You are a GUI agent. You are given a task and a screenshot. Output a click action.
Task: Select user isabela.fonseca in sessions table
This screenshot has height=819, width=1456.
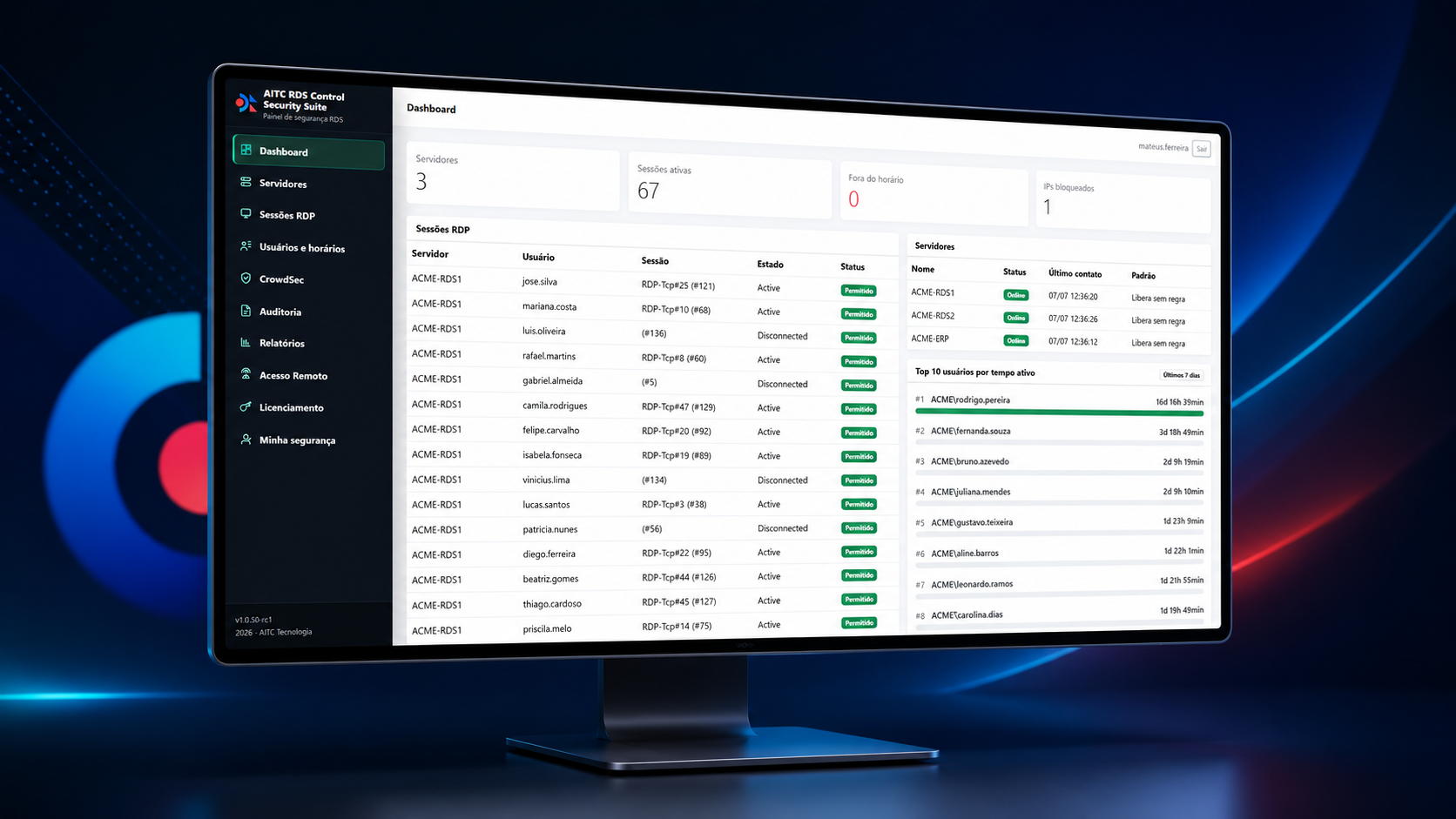coord(552,454)
